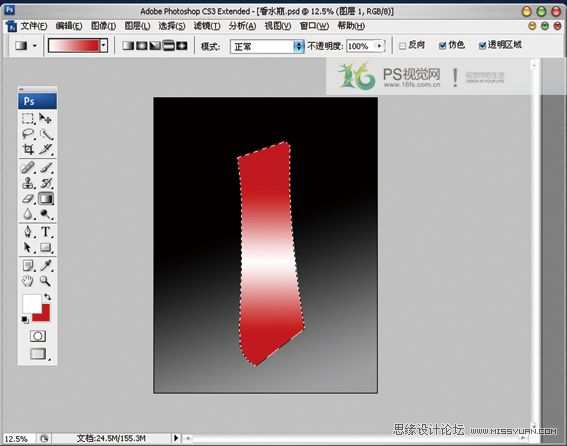Select the Eyedropper tool

46,266
